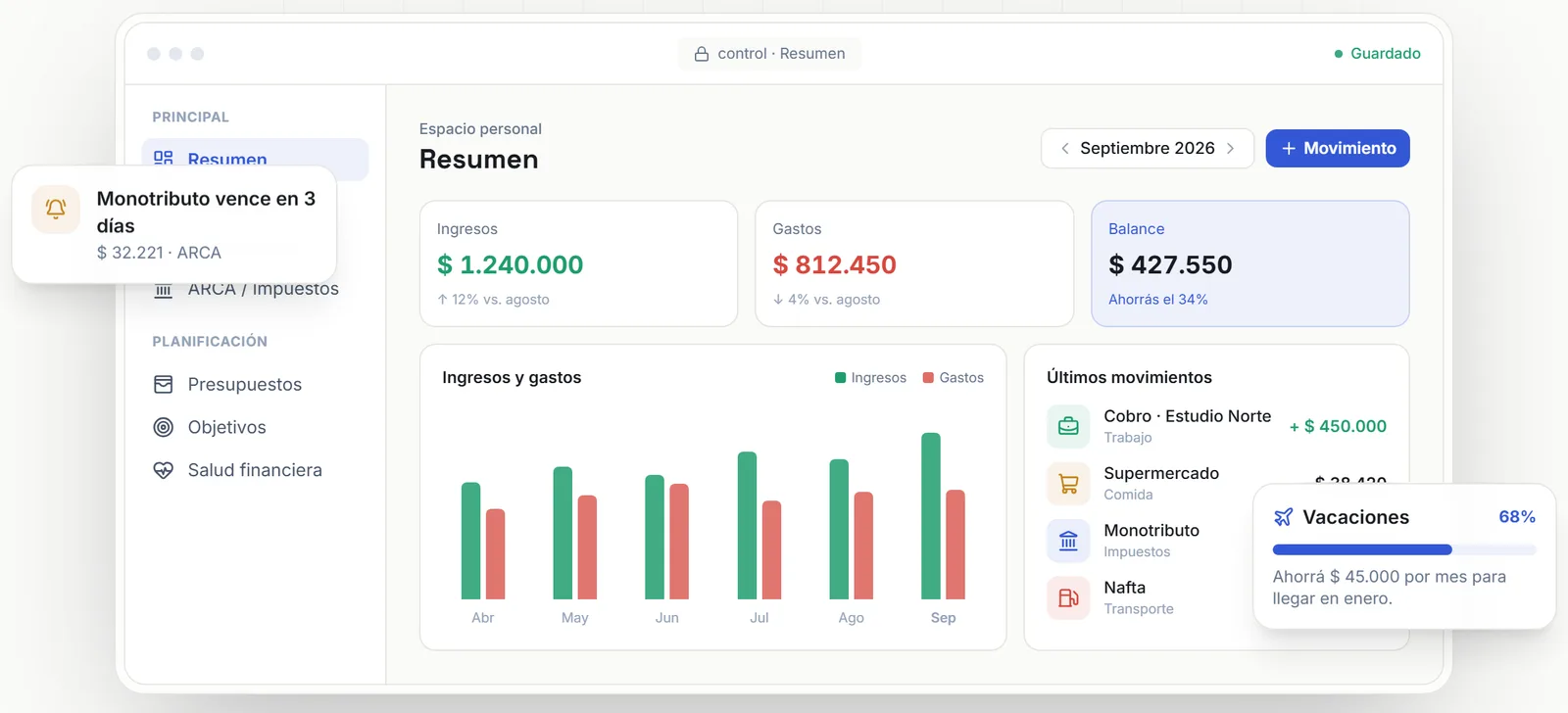Click the 68% Vacaciones percentage
1568x713 pixels.
[1517, 517]
